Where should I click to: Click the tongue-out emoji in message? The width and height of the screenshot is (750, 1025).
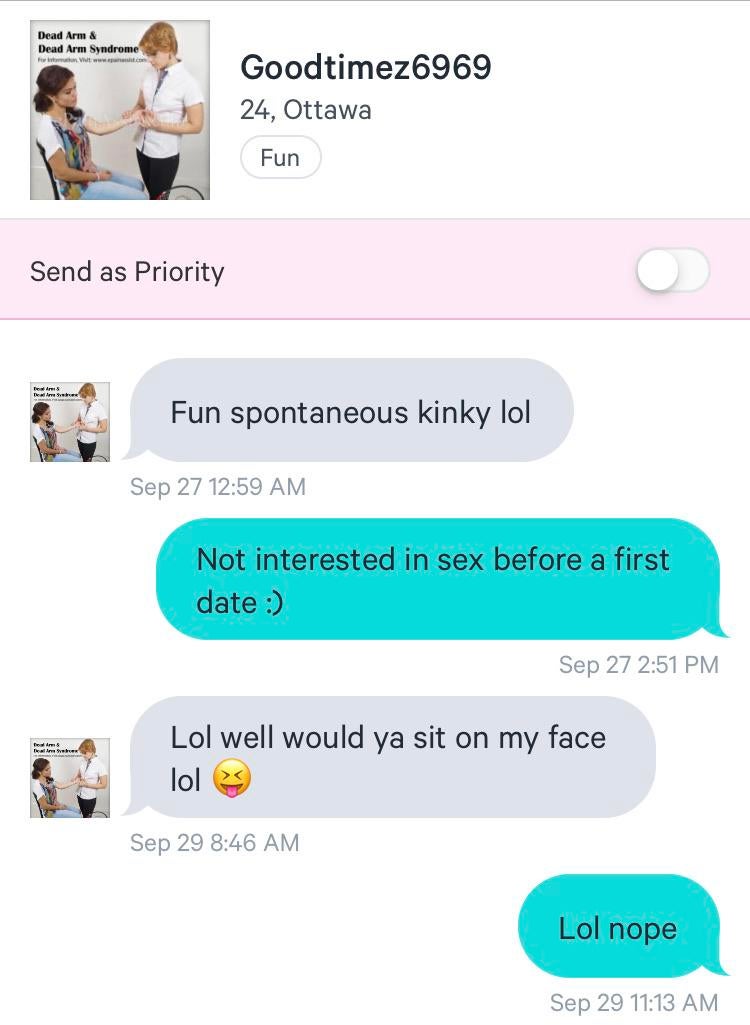[x=232, y=778]
